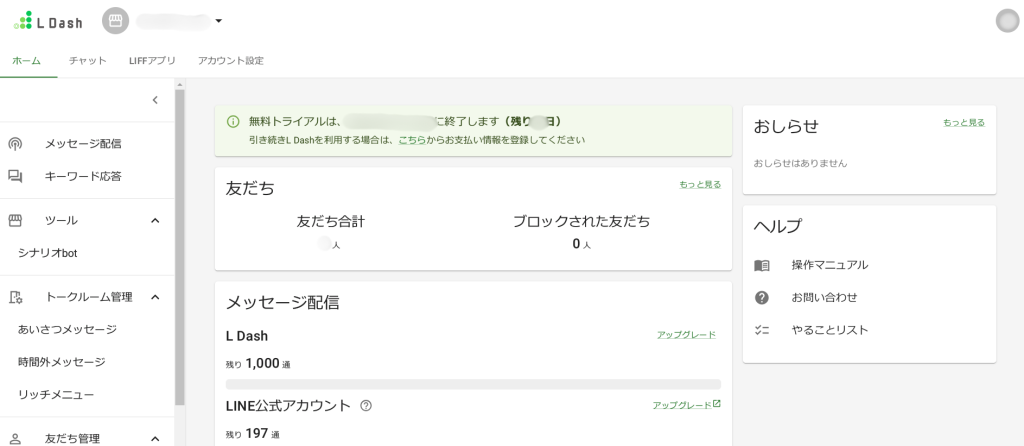Switch to the チャット tab
This screenshot has height=446, width=1024.
(88, 61)
